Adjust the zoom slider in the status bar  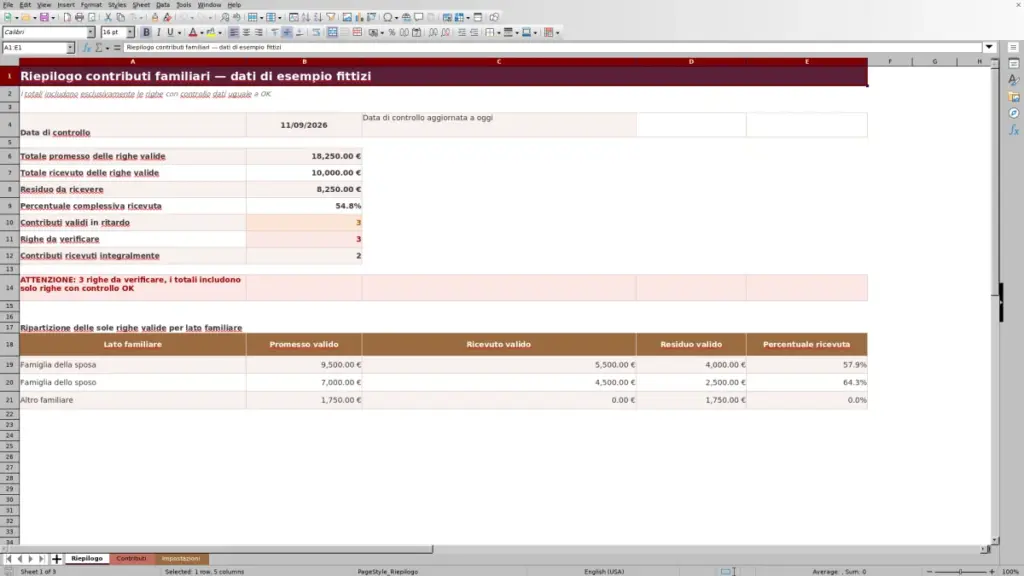pyautogui.click(x=961, y=571)
